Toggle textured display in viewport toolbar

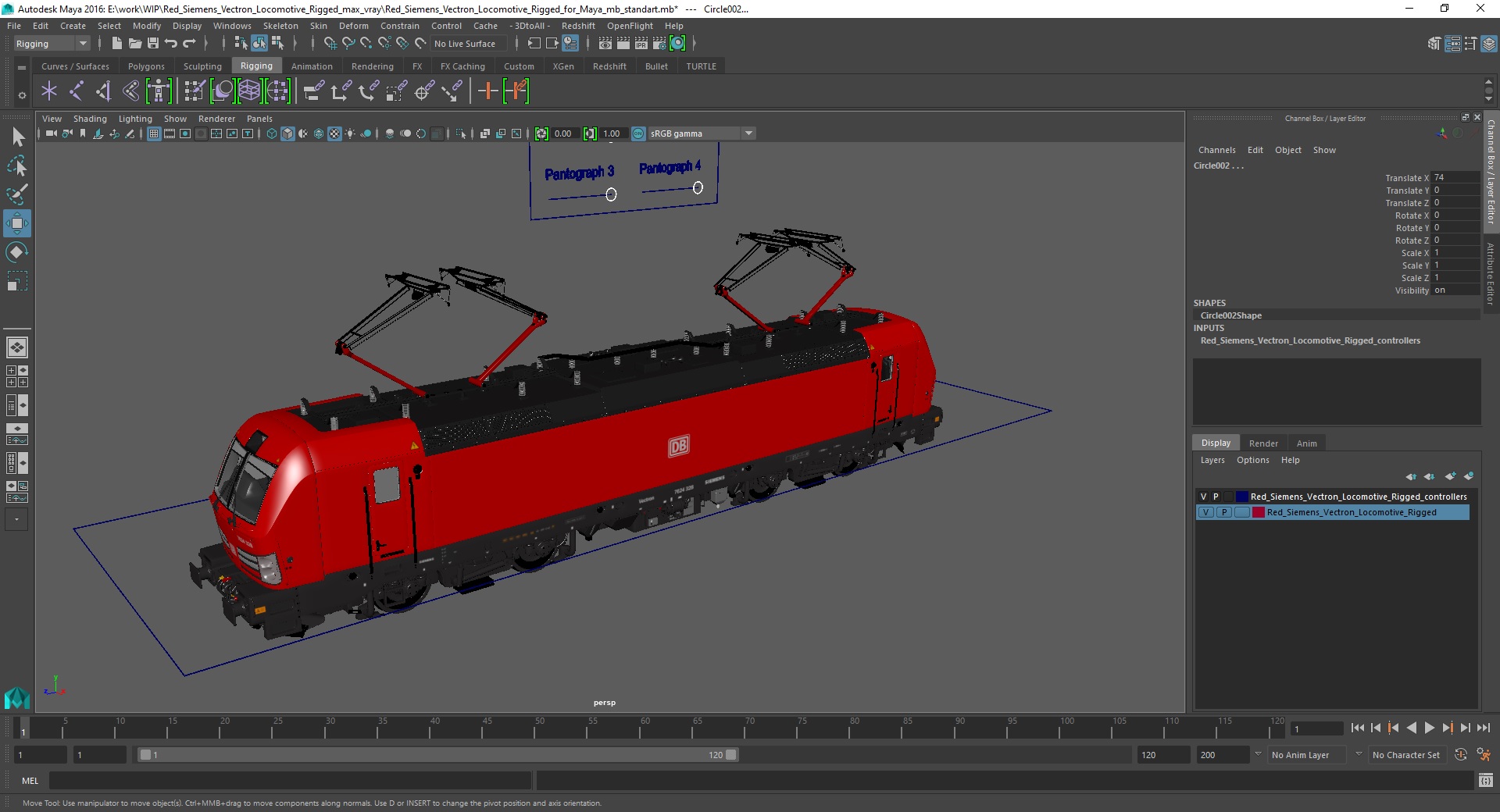pos(334,134)
